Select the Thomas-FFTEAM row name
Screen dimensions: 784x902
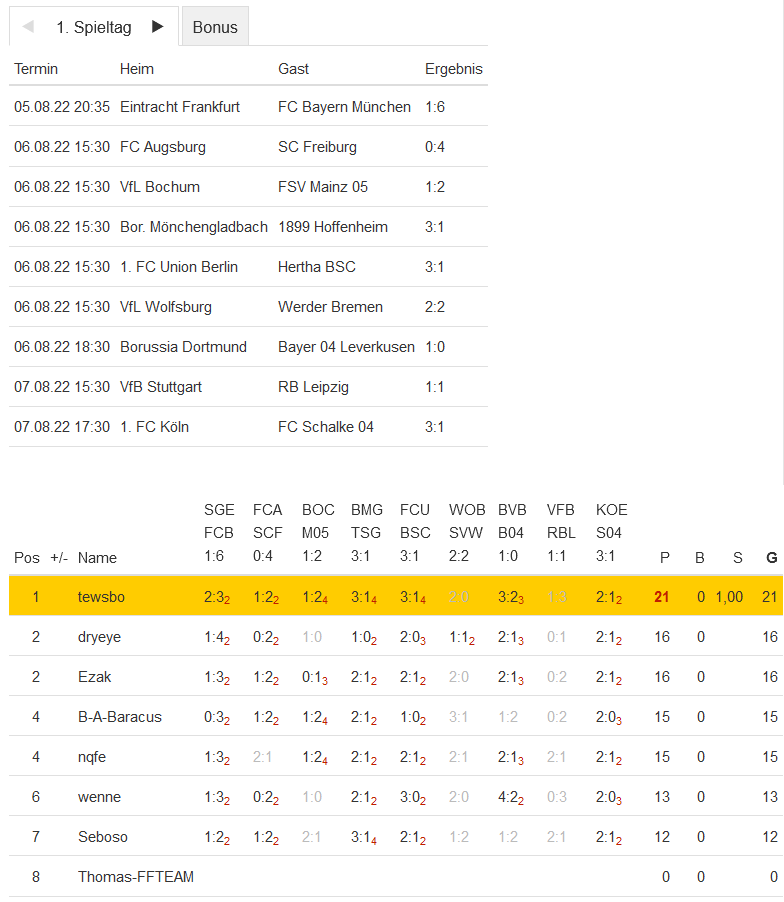tap(136, 877)
